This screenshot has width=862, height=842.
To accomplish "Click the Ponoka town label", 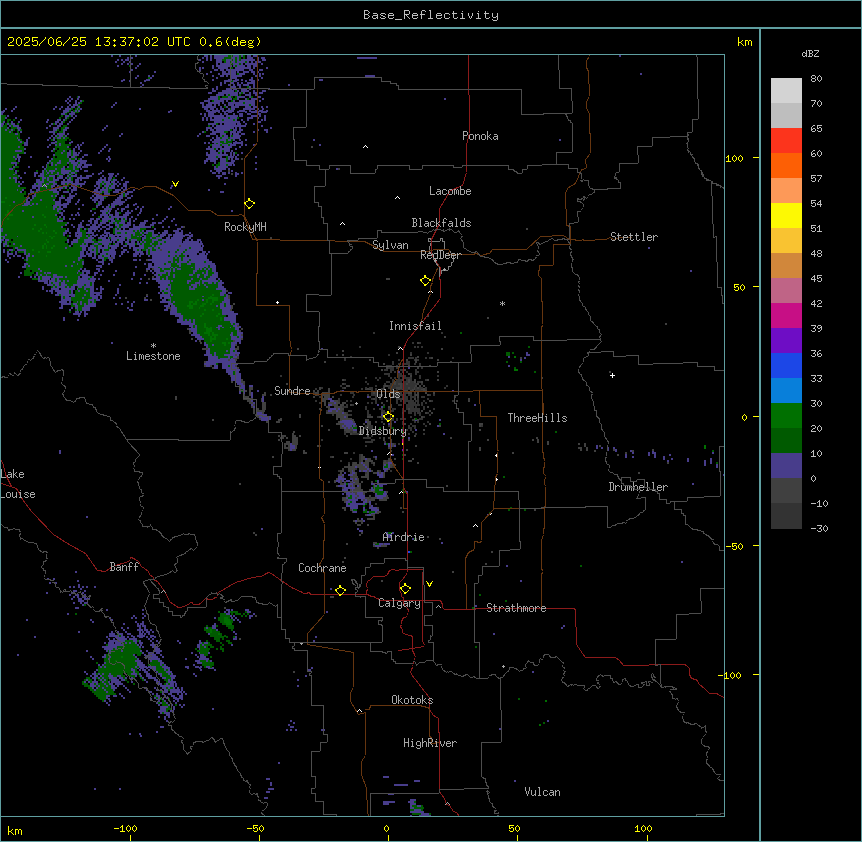I will click(480, 136).
